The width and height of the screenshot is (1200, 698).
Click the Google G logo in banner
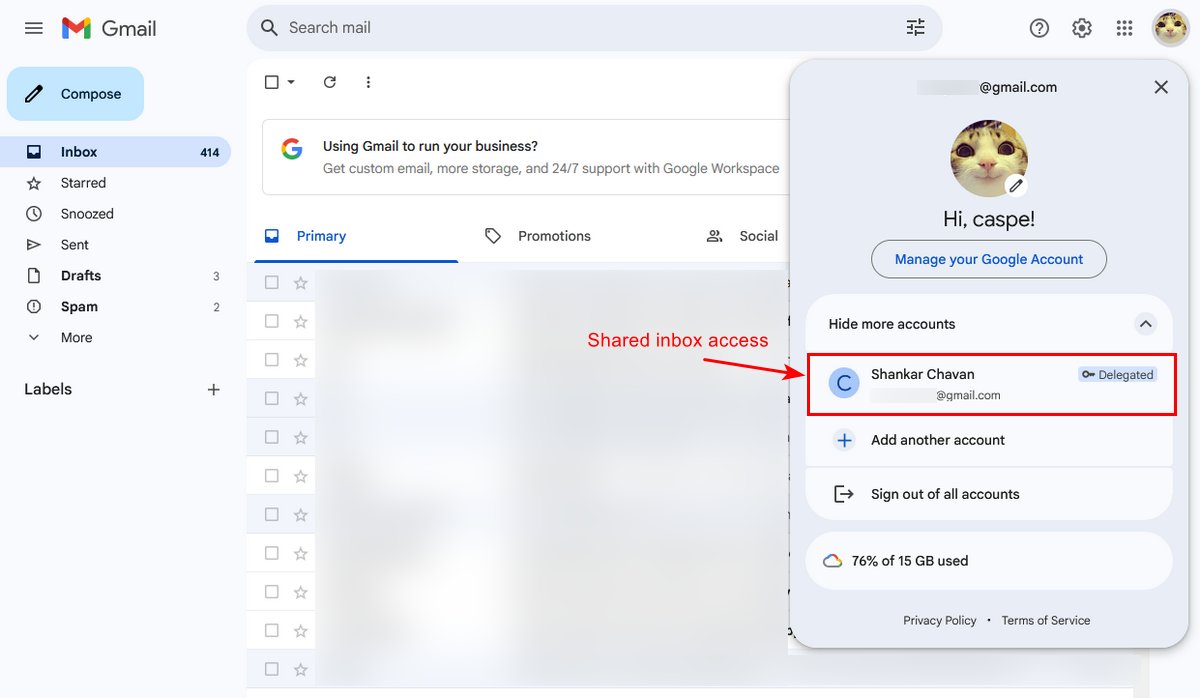(292, 150)
